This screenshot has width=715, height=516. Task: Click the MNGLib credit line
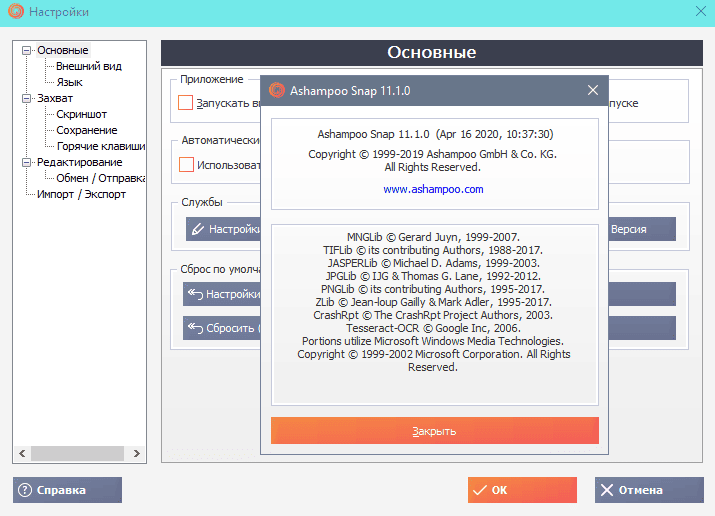pyautogui.click(x=433, y=237)
